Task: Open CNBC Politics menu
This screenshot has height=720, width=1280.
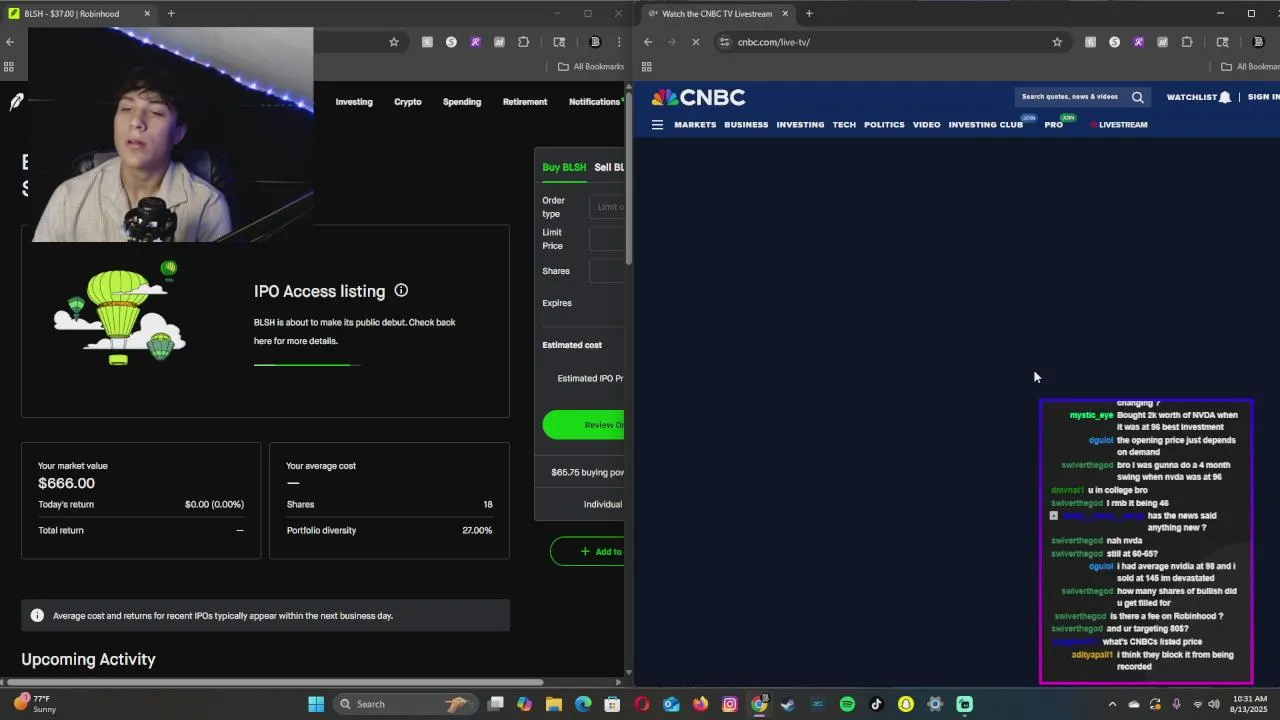Action: point(884,125)
